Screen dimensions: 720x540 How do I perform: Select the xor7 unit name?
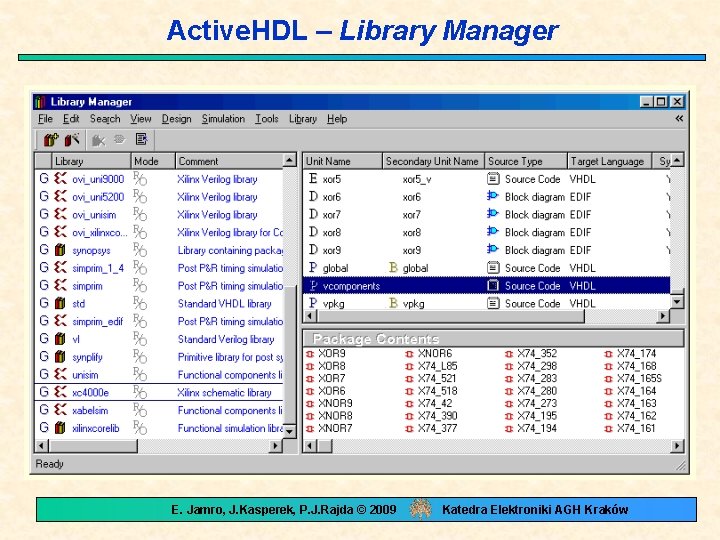(x=332, y=215)
